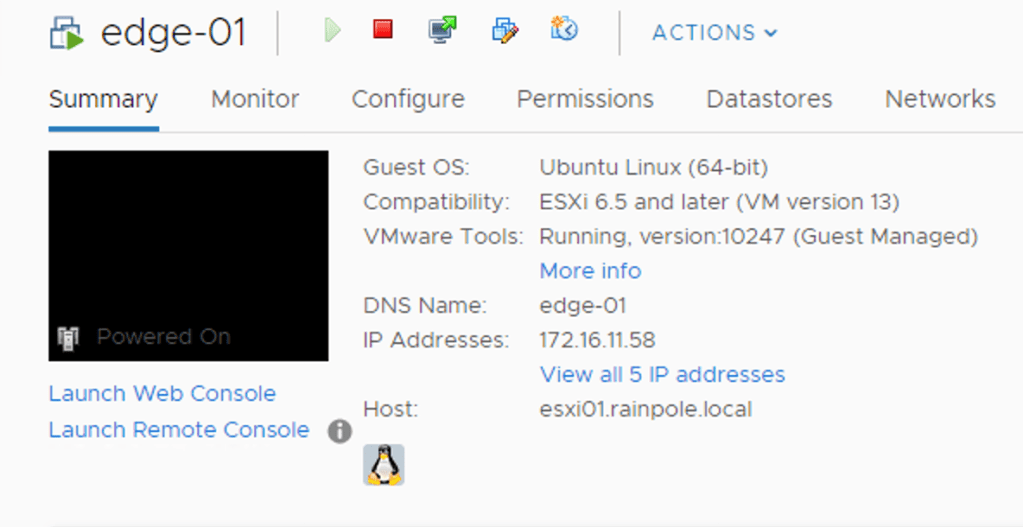The height and width of the screenshot is (527, 1023).
Task: Open the Monitor tab
Action: click(x=255, y=100)
